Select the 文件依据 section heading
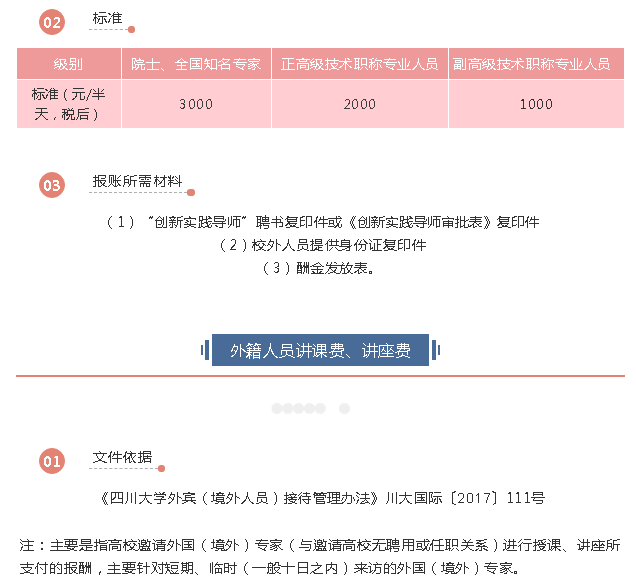Screen dimensions: 636x586 tap(122, 457)
